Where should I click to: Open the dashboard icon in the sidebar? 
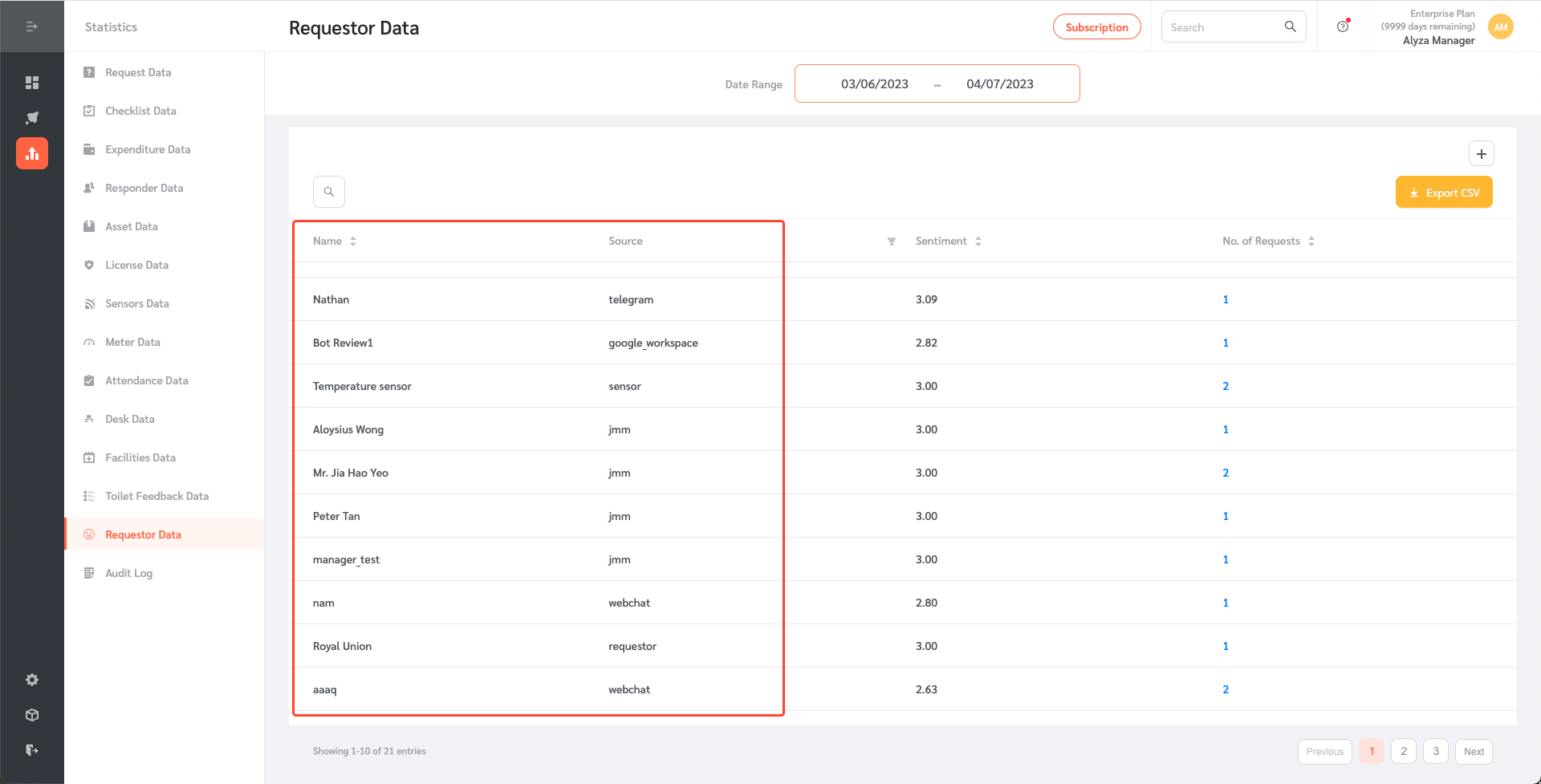pos(32,82)
